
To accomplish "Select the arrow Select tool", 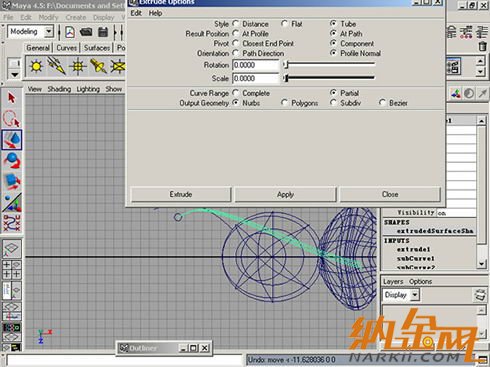I will click(x=12, y=98).
